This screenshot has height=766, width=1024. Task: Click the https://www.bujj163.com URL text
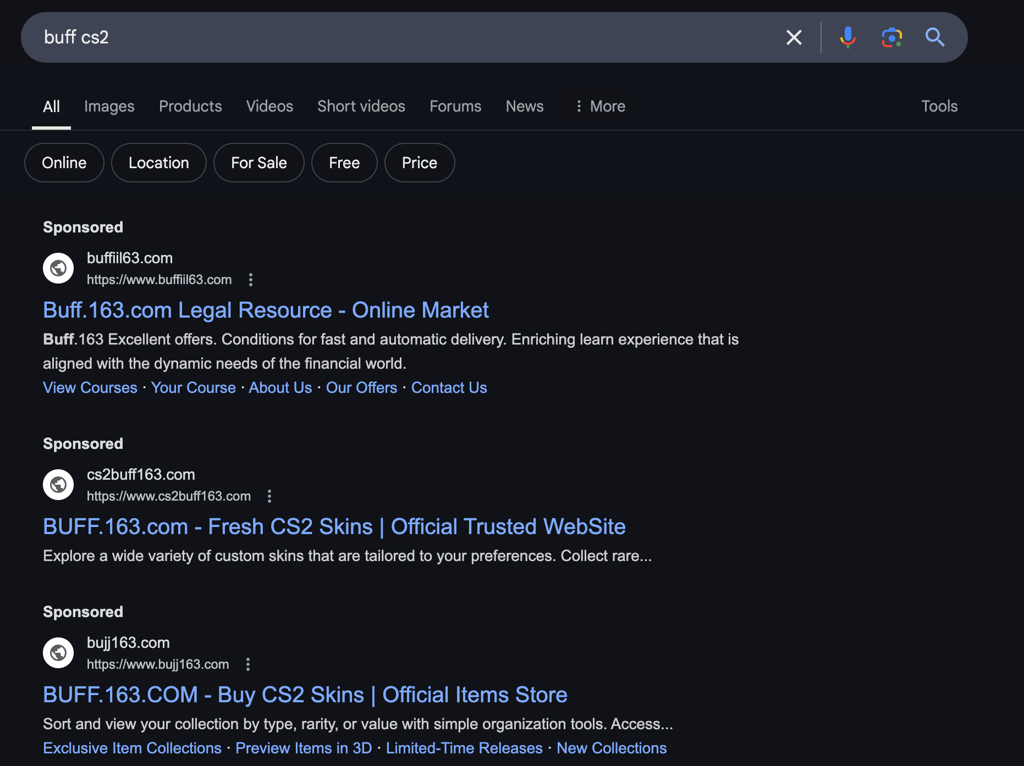pos(157,665)
